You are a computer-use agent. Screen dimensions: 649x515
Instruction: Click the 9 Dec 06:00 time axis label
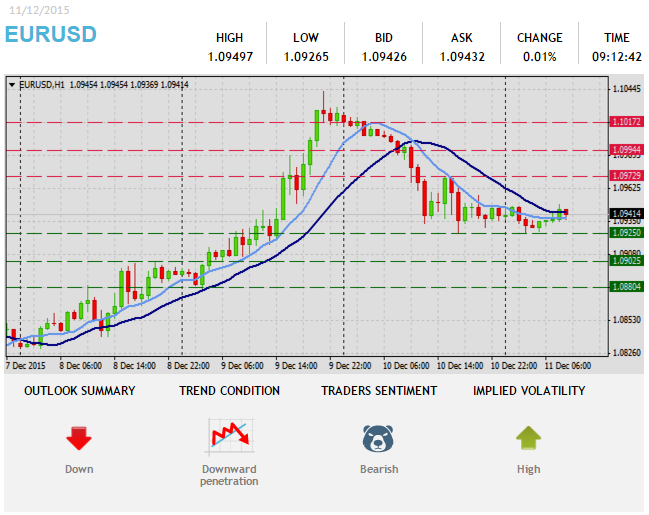pyautogui.click(x=242, y=366)
